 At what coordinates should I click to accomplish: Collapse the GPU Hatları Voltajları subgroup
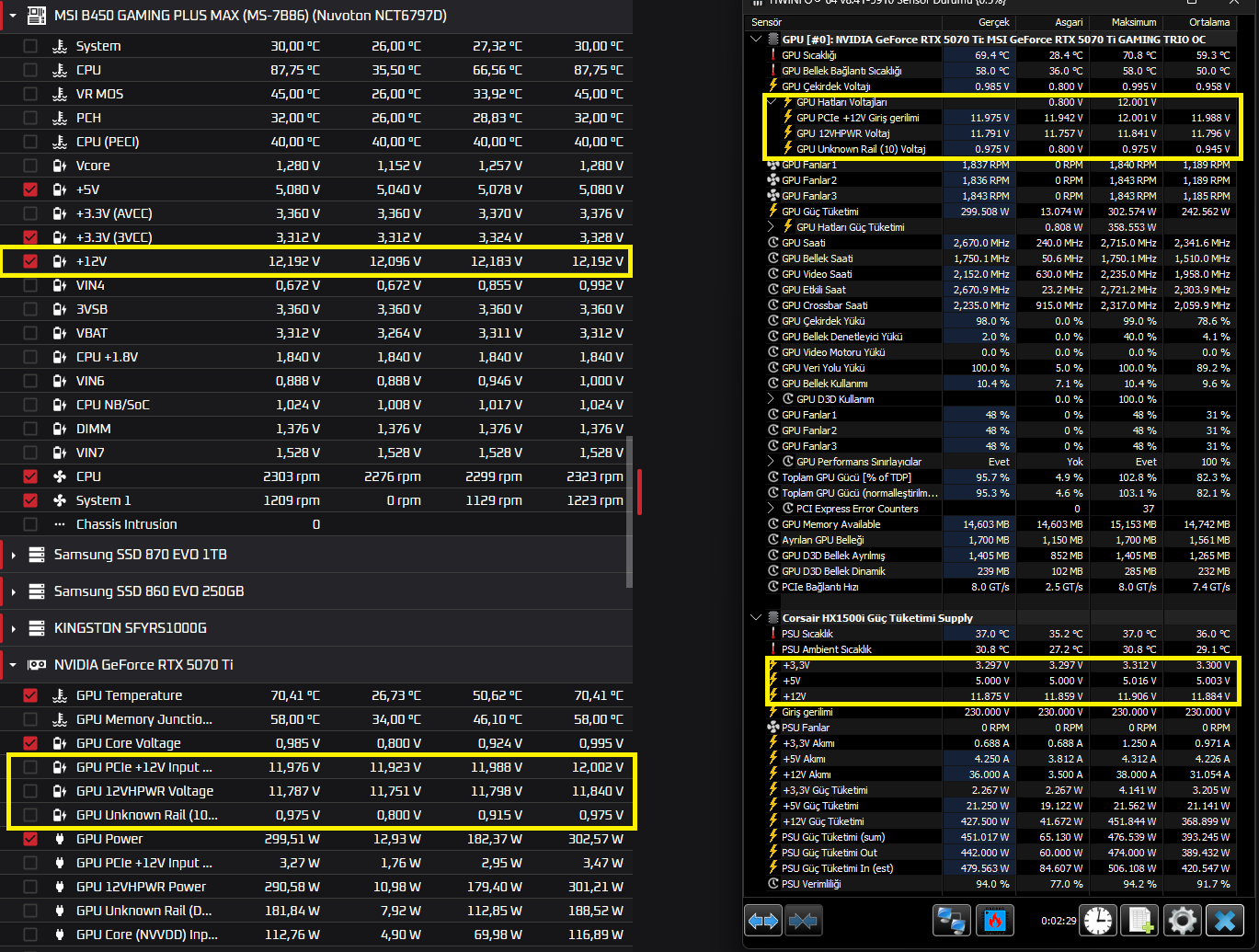tap(772, 102)
